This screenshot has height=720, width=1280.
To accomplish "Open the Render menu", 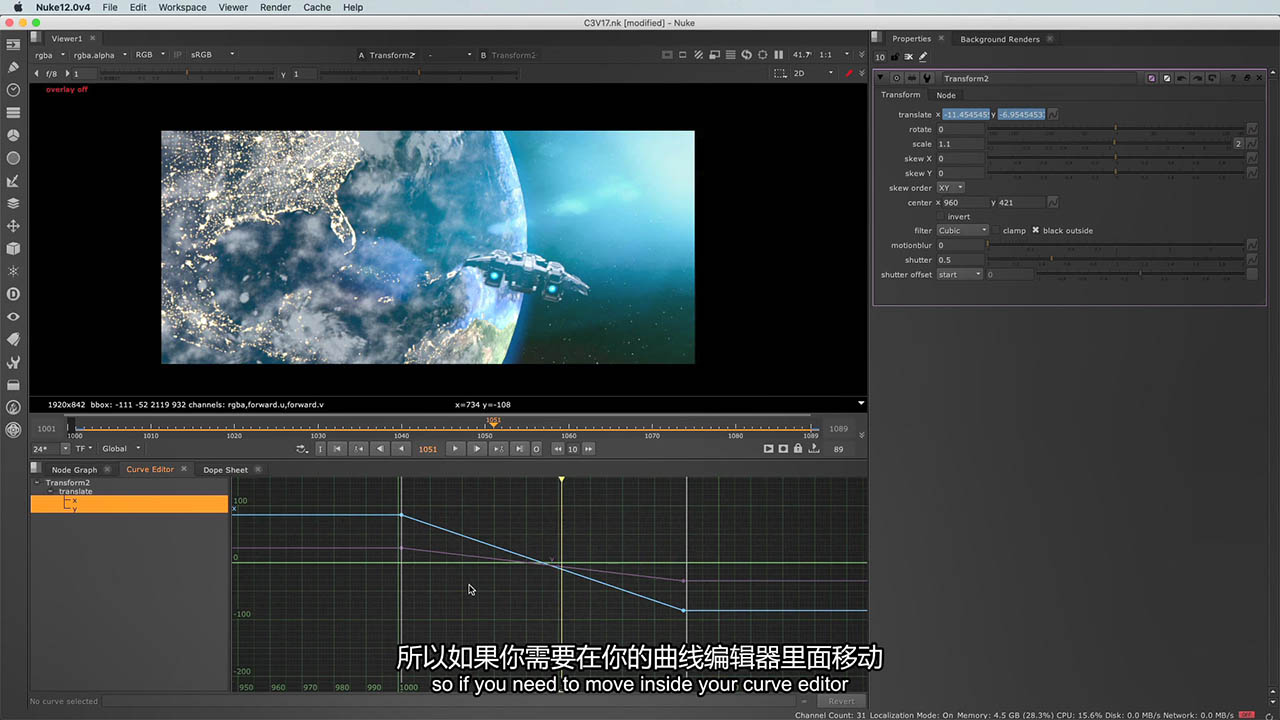I will pyautogui.click(x=275, y=7).
